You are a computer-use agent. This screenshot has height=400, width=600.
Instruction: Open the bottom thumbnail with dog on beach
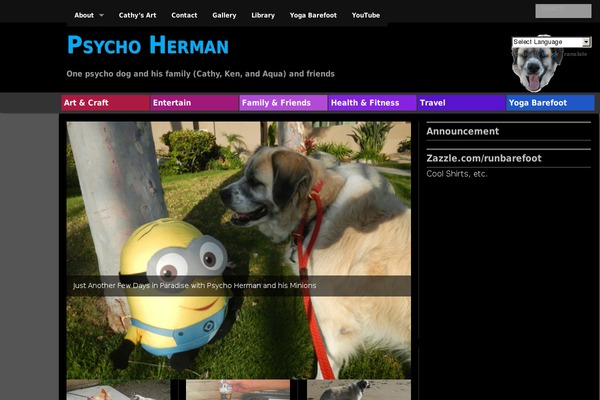pos(359,390)
